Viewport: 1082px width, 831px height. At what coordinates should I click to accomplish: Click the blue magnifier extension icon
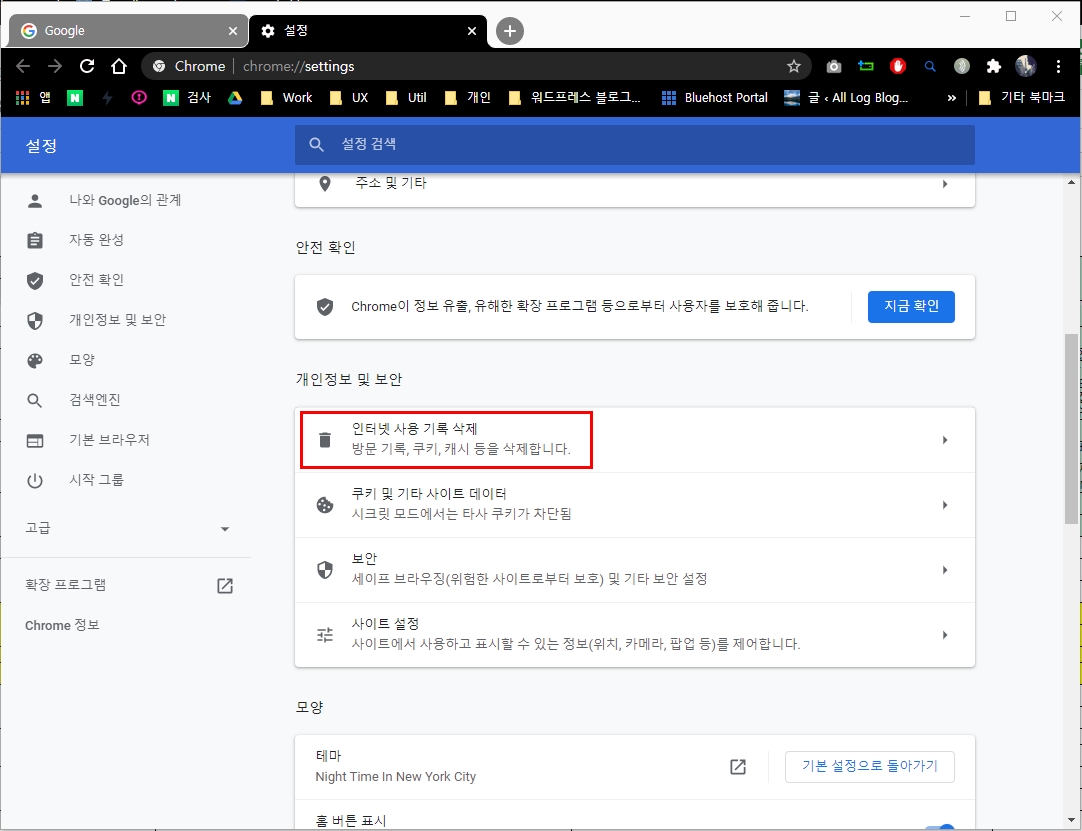click(x=929, y=66)
